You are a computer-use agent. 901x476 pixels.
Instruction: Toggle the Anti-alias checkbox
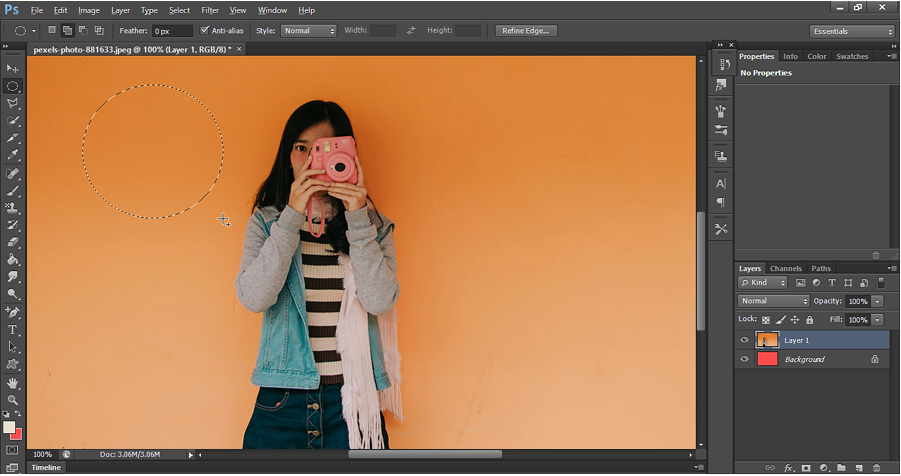coord(205,30)
